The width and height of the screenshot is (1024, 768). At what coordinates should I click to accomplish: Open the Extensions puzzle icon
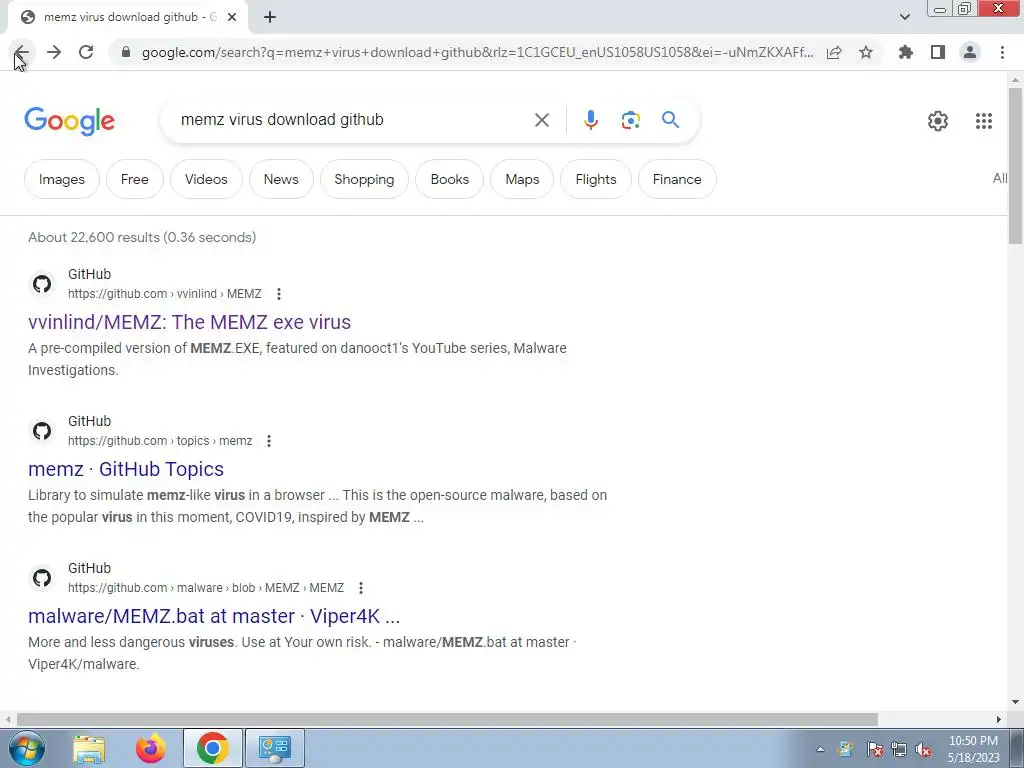tap(906, 52)
